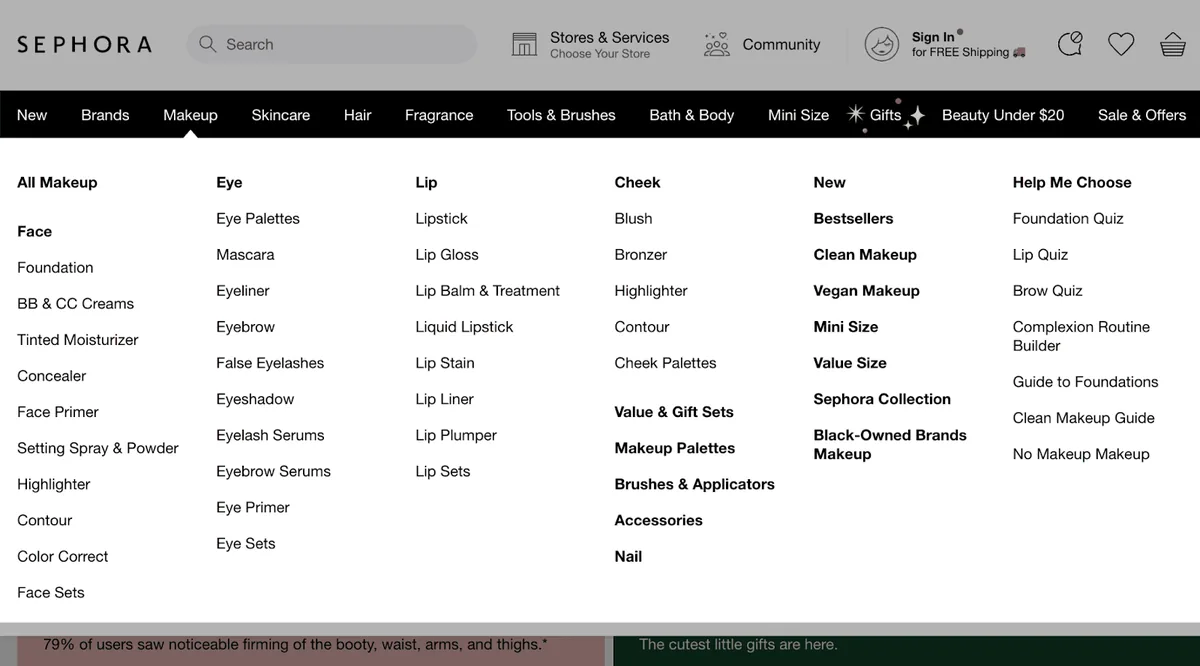1200x666 pixels.
Task: Open the chat messages icon
Action: tap(1070, 44)
